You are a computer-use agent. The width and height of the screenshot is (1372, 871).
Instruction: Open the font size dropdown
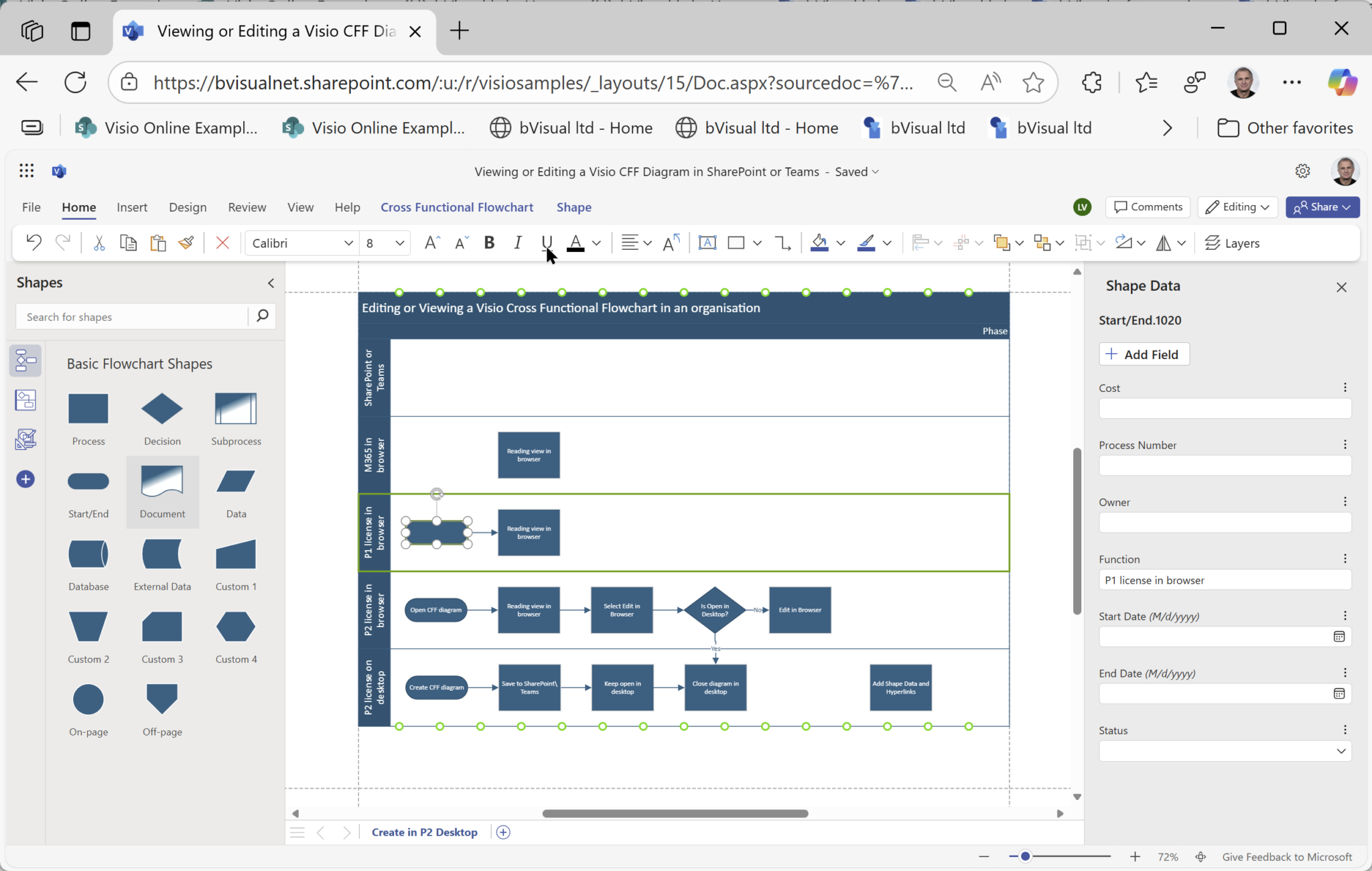click(x=399, y=243)
